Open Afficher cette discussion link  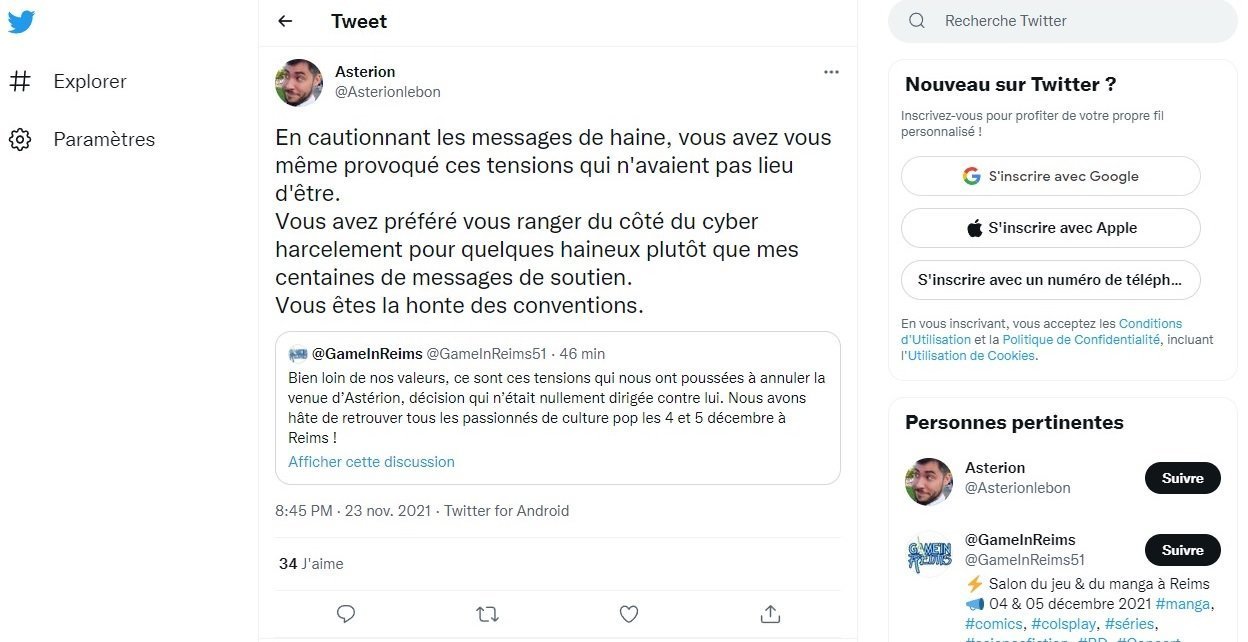(371, 462)
